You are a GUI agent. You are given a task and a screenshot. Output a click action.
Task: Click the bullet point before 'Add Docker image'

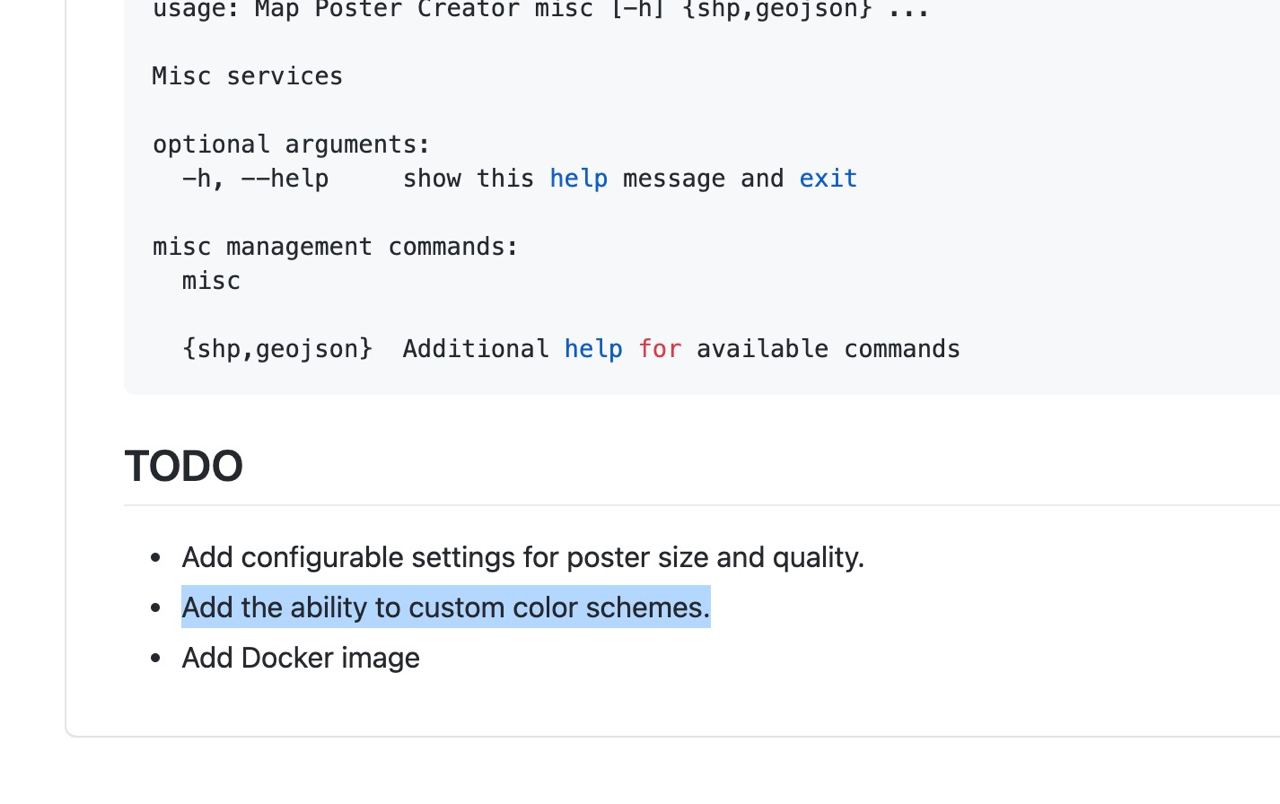pos(155,658)
